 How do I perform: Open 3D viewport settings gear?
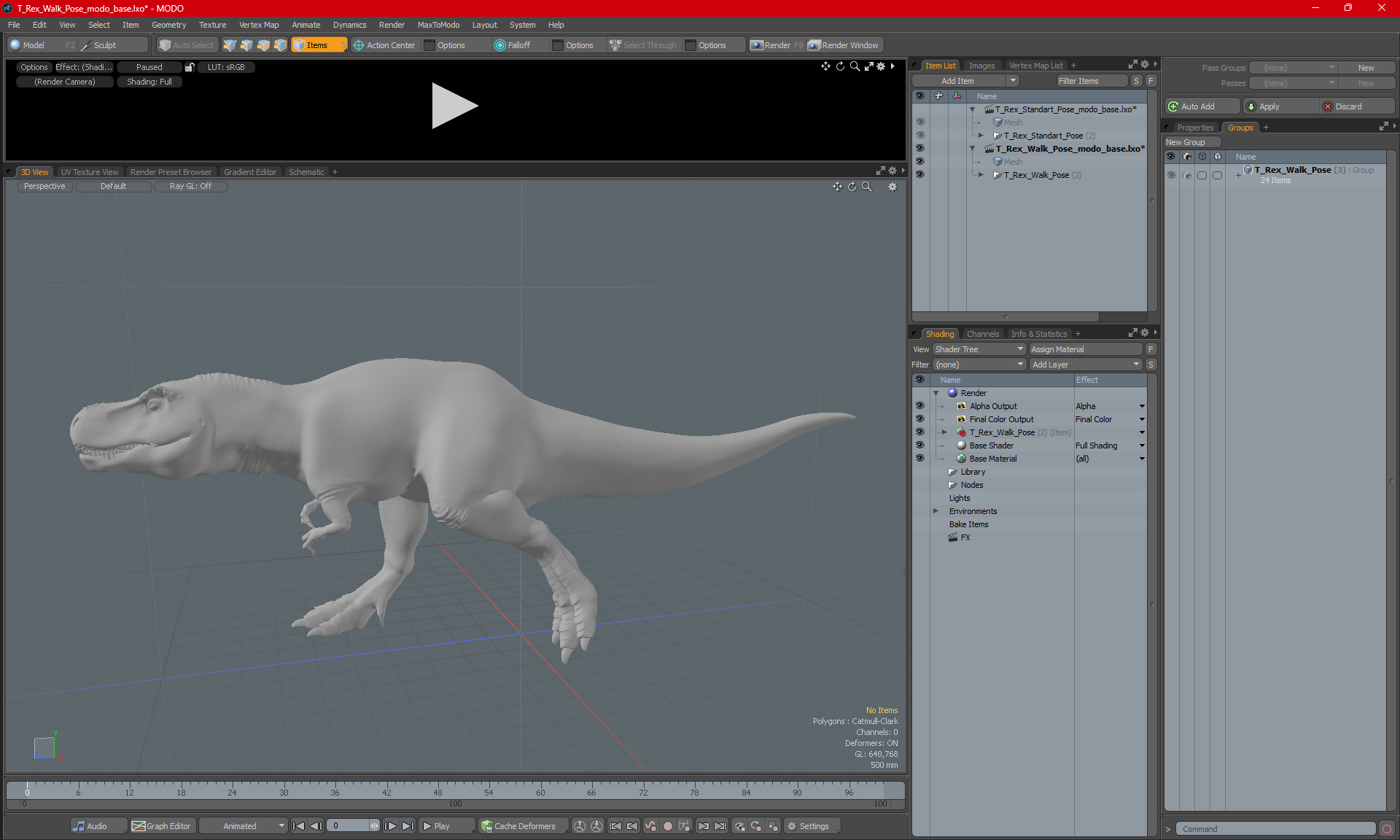tap(892, 187)
